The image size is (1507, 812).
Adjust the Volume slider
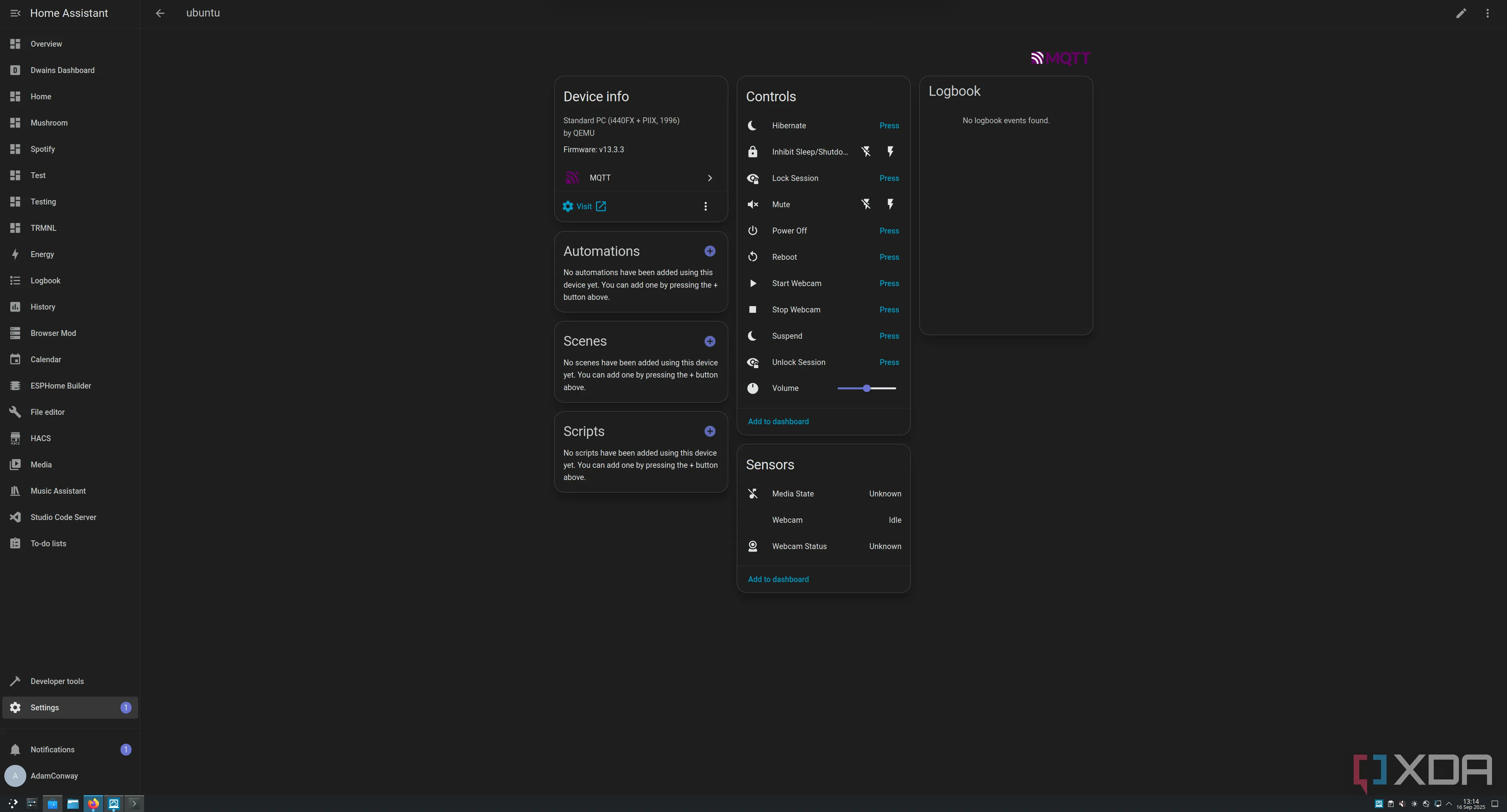click(866, 388)
